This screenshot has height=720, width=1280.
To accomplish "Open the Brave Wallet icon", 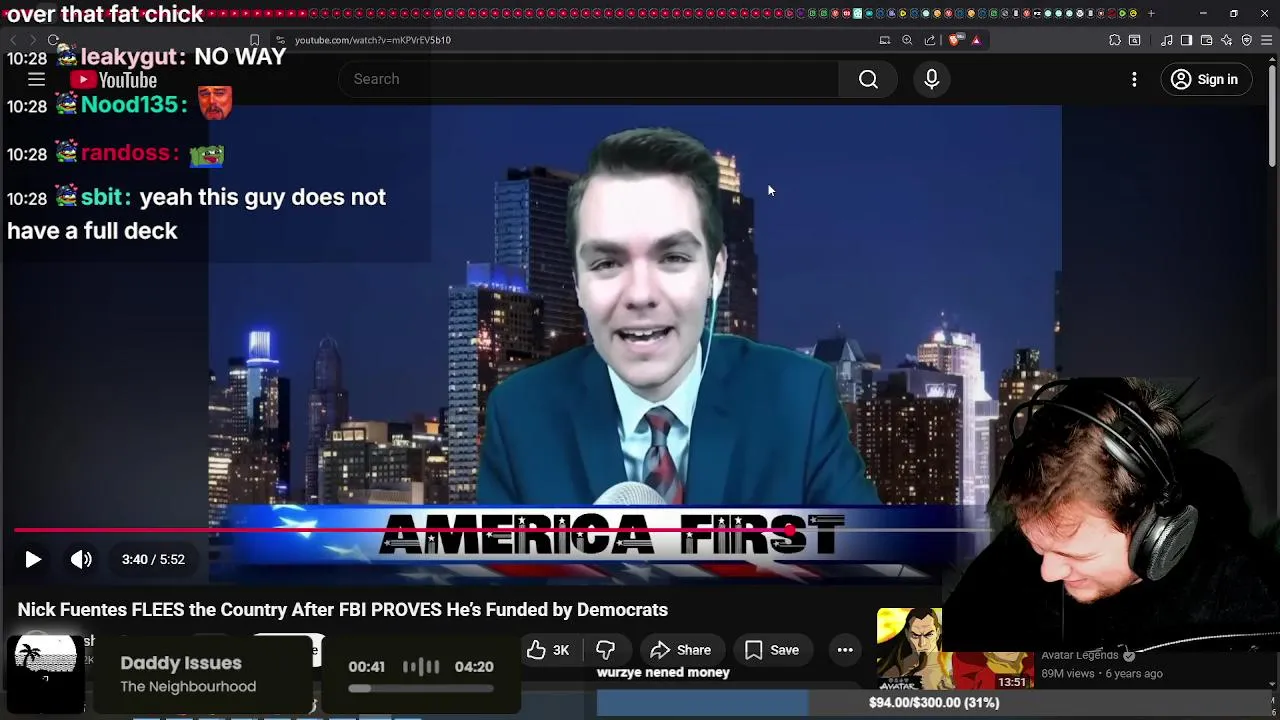I will pyautogui.click(x=1206, y=40).
